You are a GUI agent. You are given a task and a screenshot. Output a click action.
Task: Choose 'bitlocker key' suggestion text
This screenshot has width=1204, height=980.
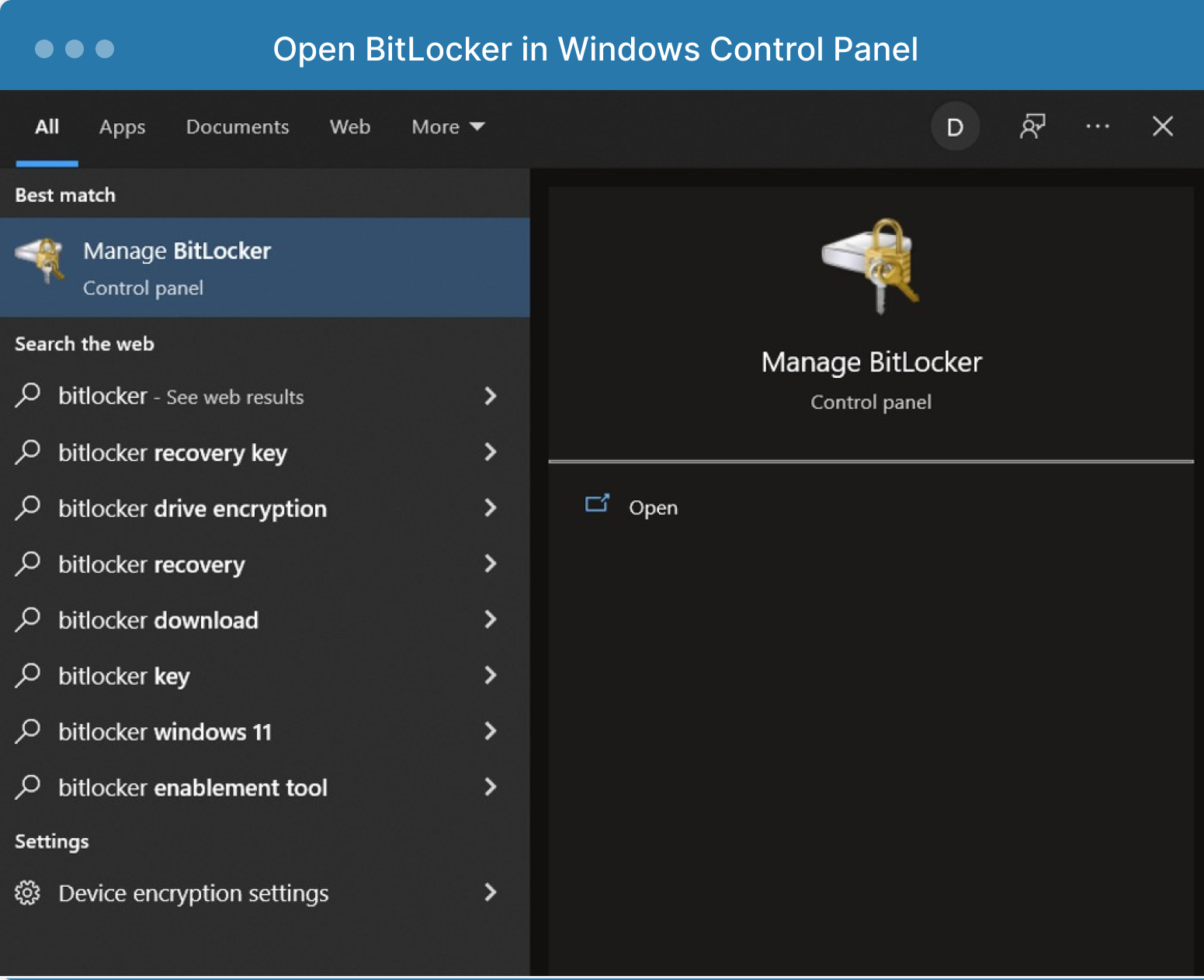pyautogui.click(x=124, y=676)
